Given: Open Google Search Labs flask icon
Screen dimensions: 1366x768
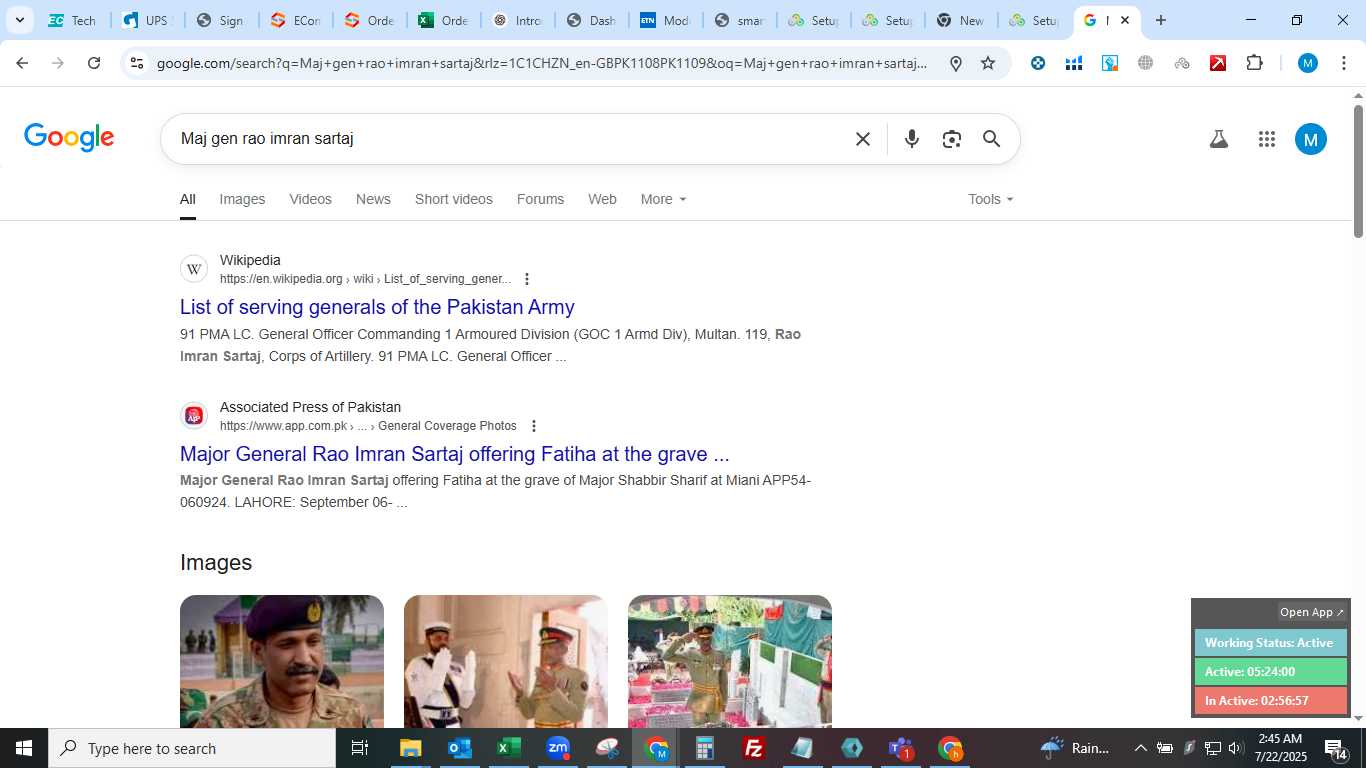Looking at the screenshot, I should coord(1218,139).
